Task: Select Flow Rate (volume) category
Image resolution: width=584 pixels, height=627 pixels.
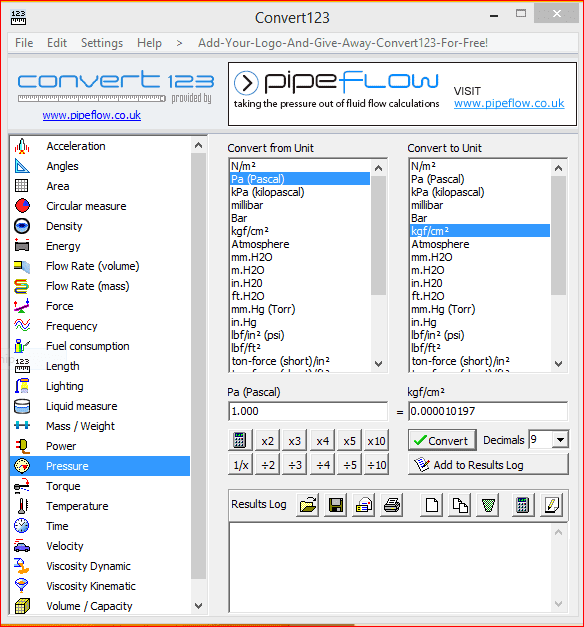Action: coord(100,266)
